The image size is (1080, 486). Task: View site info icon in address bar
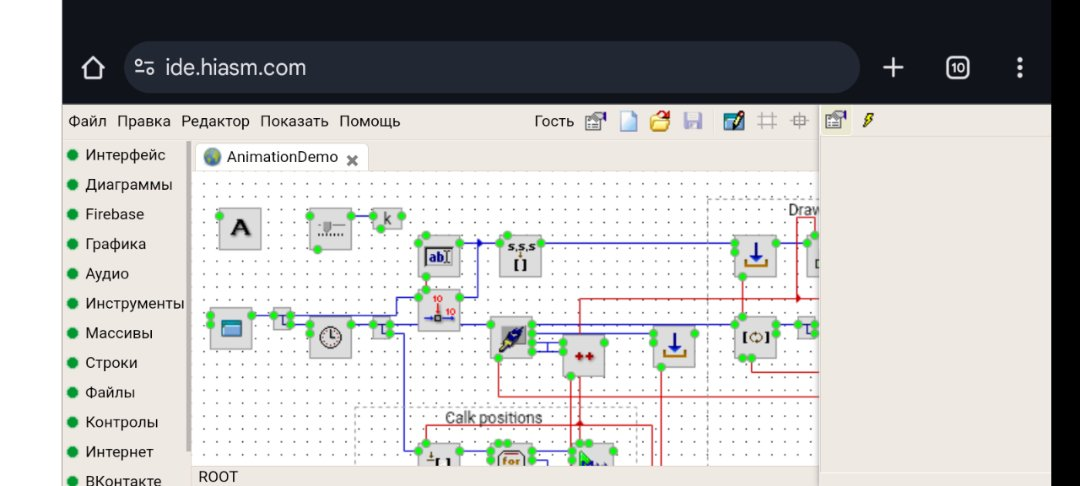144,67
